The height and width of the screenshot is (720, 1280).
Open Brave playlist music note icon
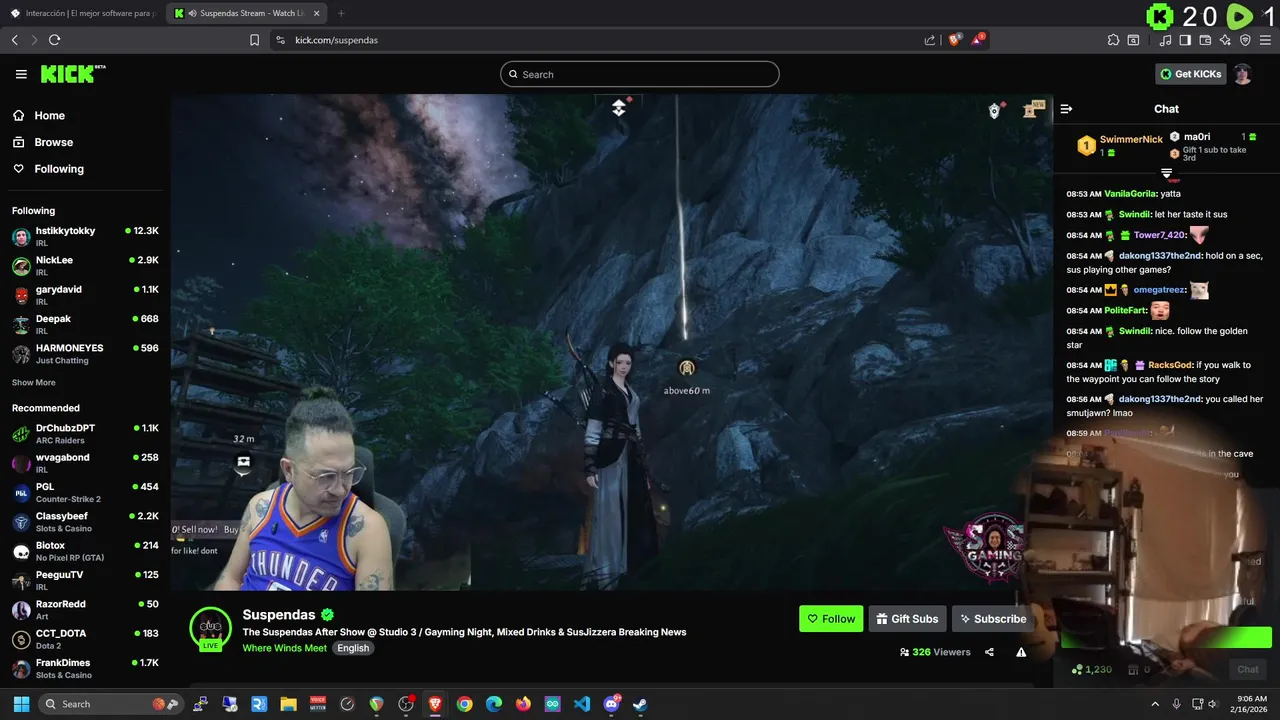tap(1165, 40)
